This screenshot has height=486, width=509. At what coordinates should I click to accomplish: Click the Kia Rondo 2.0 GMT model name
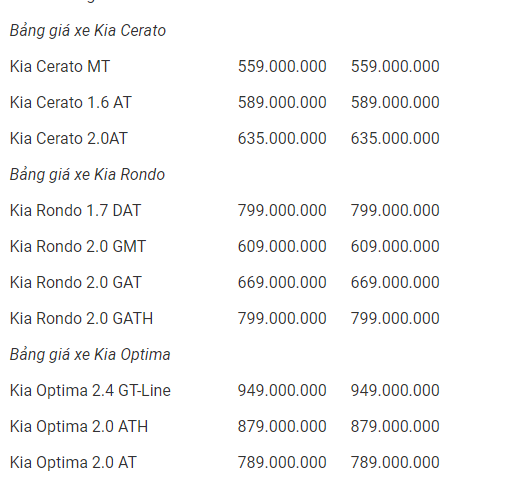click(x=78, y=246)
